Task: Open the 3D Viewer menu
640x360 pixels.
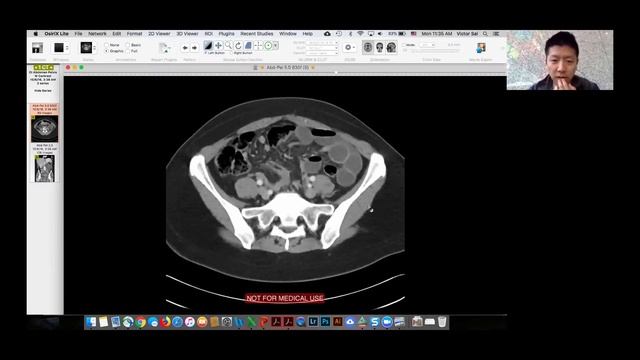Action: [x=187, y=34]
